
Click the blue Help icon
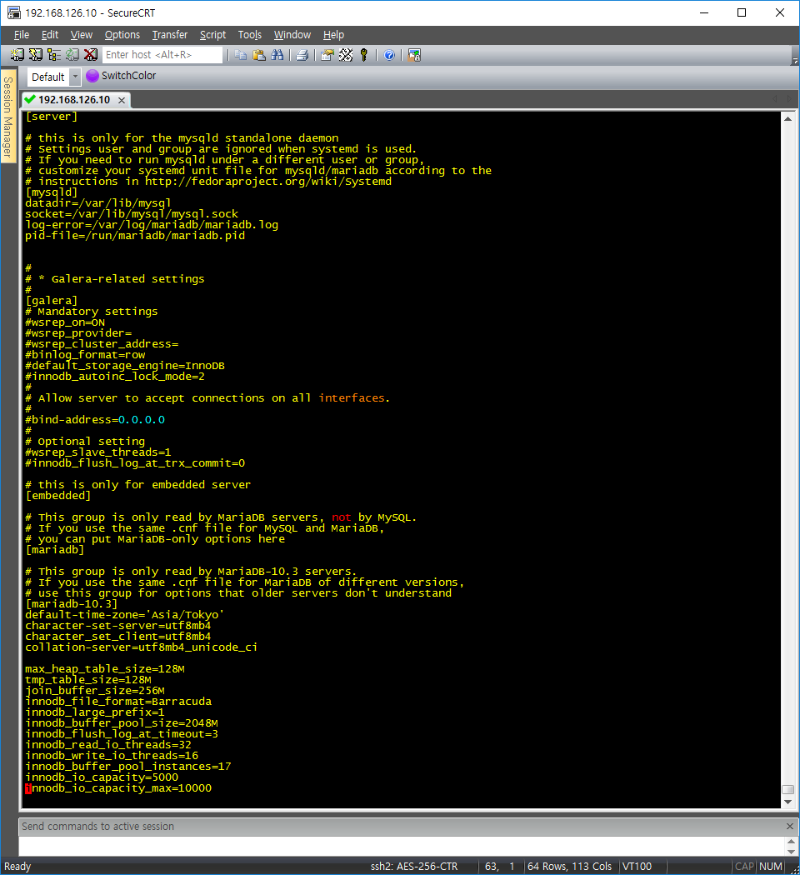tap(389, 55)
